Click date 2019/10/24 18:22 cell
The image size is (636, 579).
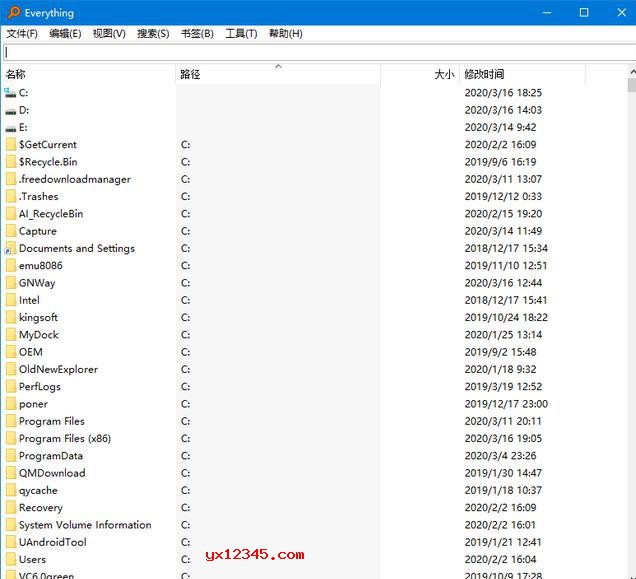[506, 317]
